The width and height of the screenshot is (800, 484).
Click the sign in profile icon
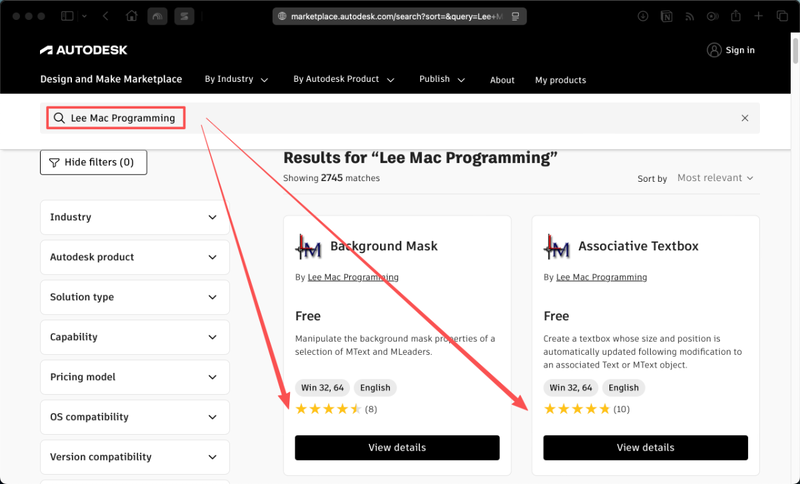tap(714, 50)
